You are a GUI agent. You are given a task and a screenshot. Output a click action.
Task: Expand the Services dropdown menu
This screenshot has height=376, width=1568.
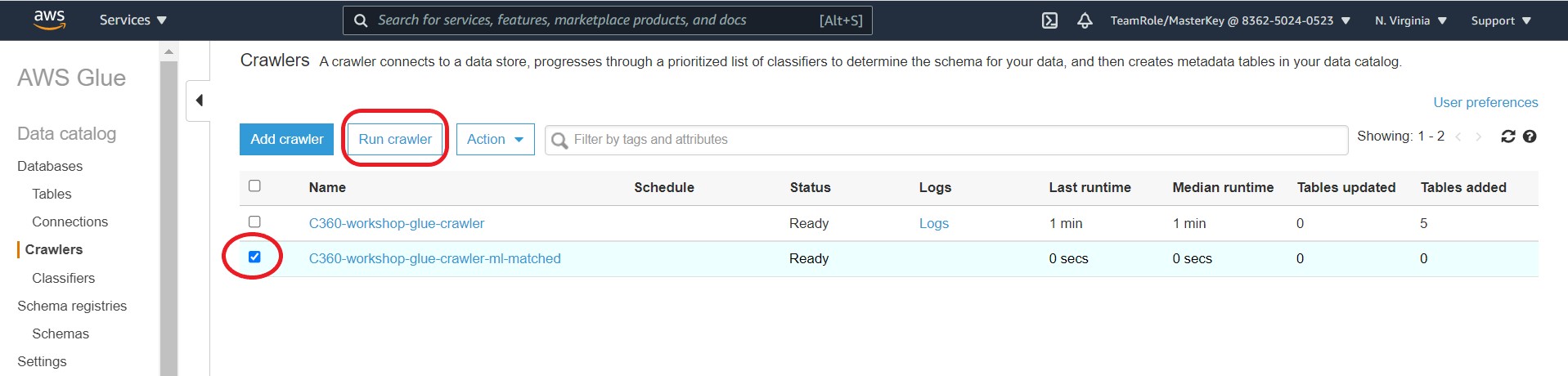[x=133, y=20]
